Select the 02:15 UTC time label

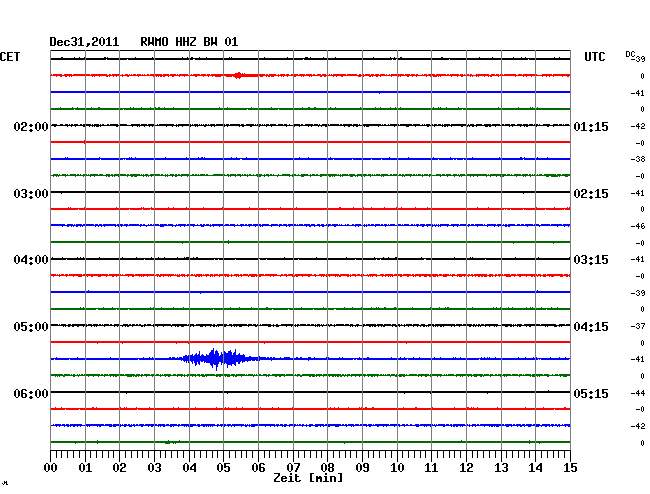pyautogui.click(x=591, y=194)
